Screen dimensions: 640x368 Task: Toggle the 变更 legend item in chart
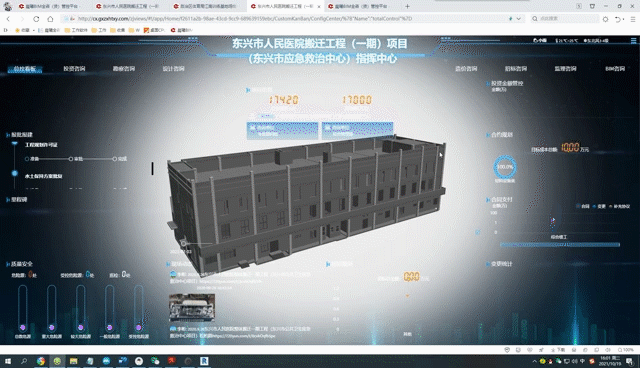(x=599, y=206)
